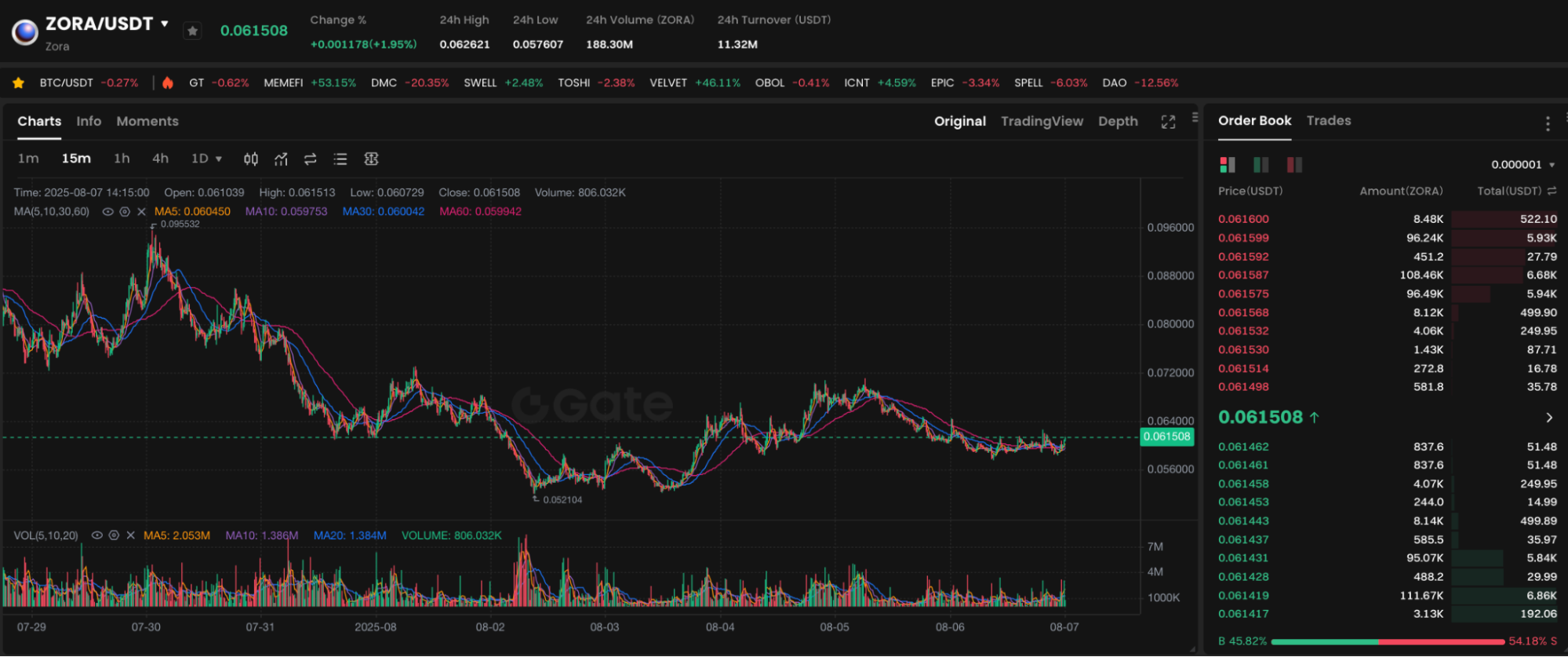Open DMC ticker with -20.35%
1568x657 pixels.
pos(409,83)
